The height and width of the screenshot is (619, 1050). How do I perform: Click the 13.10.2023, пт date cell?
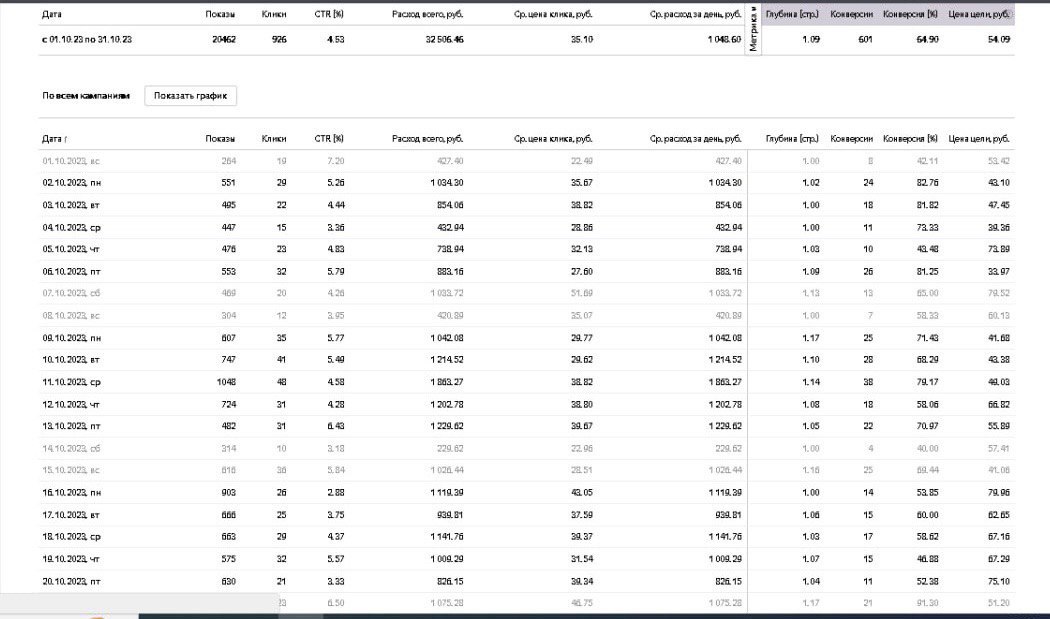pyautogui.click(x=72, y=426)
